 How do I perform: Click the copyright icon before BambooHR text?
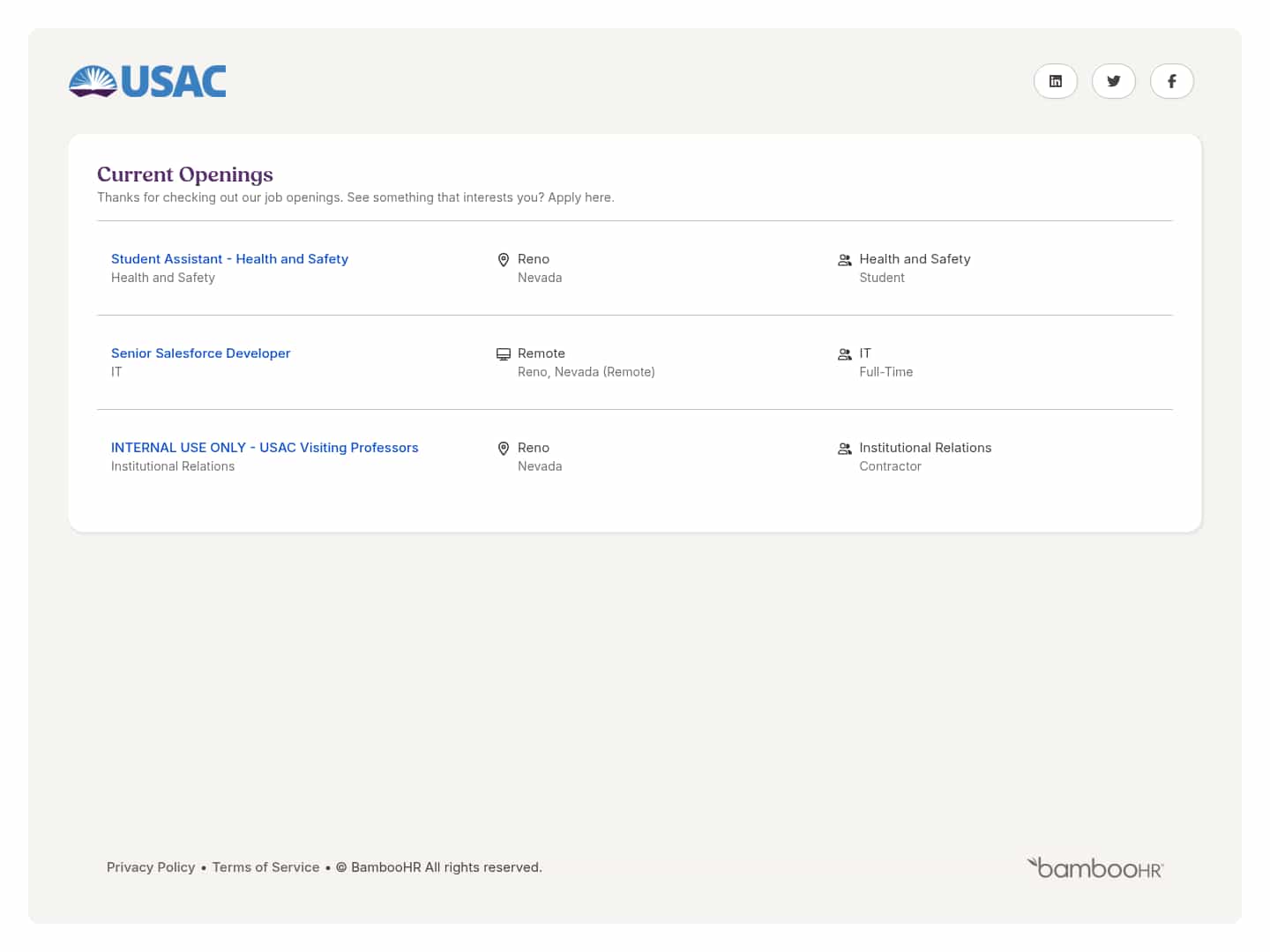click(x=341, y=867)
